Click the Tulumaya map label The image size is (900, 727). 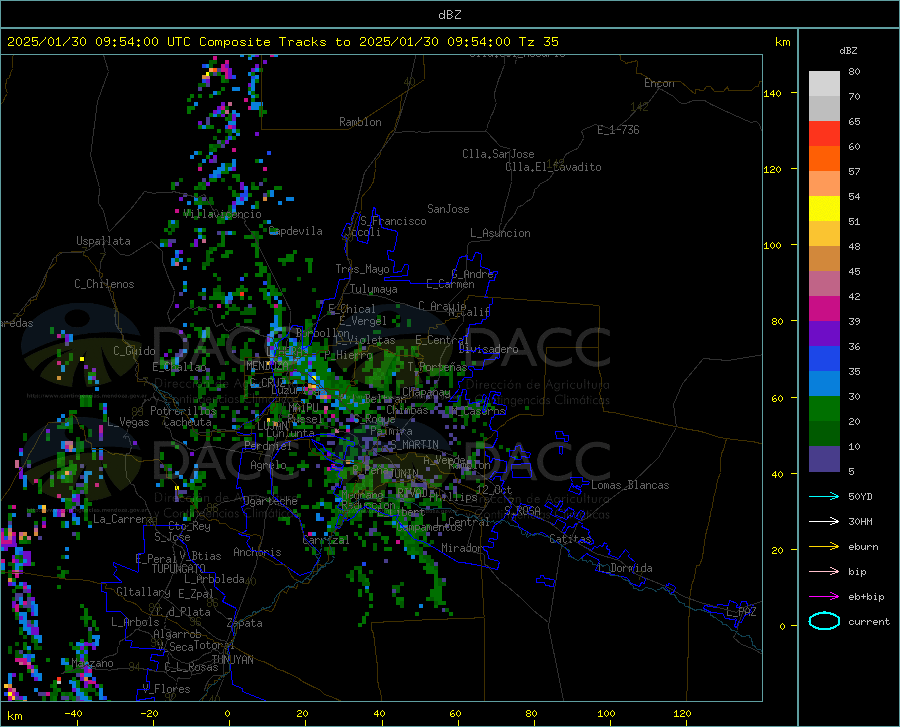pyautogui.click(x=374, y=289)
